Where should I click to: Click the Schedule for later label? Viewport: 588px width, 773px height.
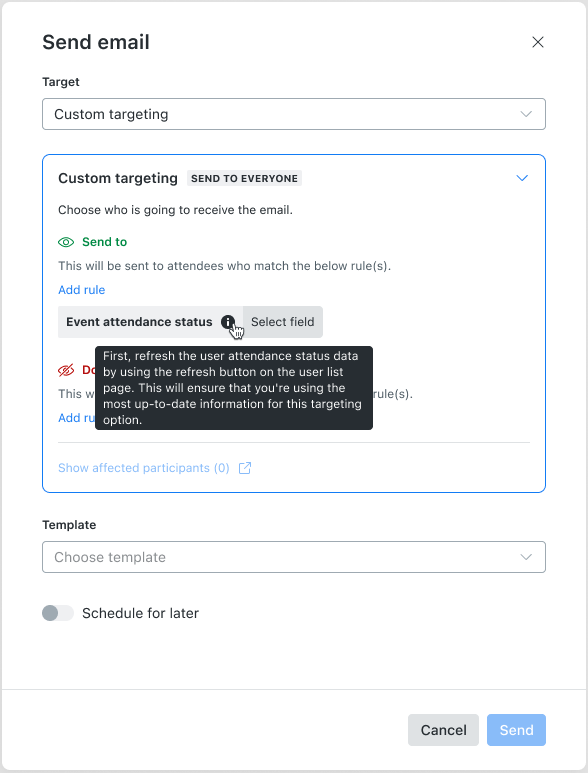coord(140,613)
